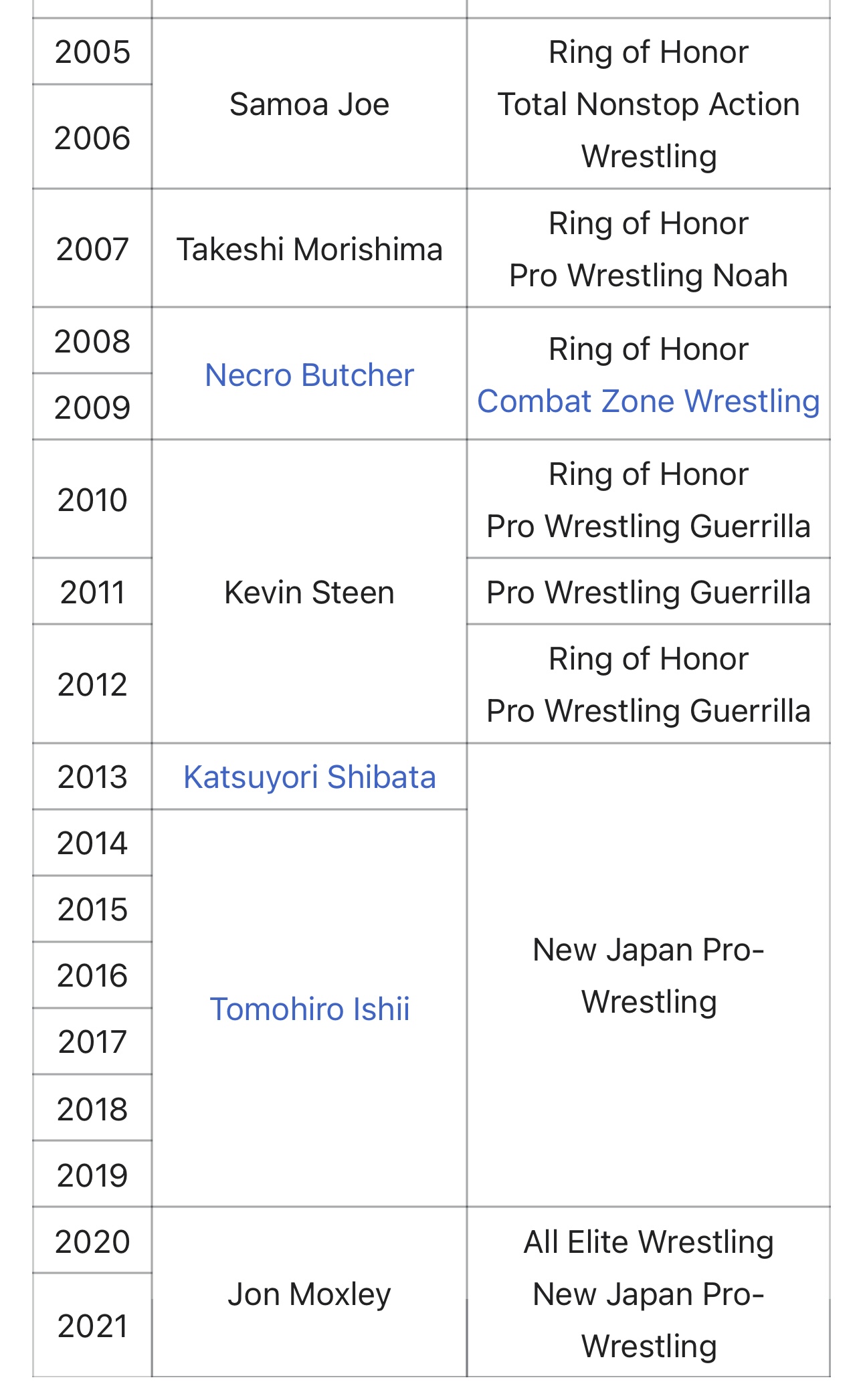Open the Tomohiro Ishii link
The image size is (863, 1400).
coord(309,1009)
